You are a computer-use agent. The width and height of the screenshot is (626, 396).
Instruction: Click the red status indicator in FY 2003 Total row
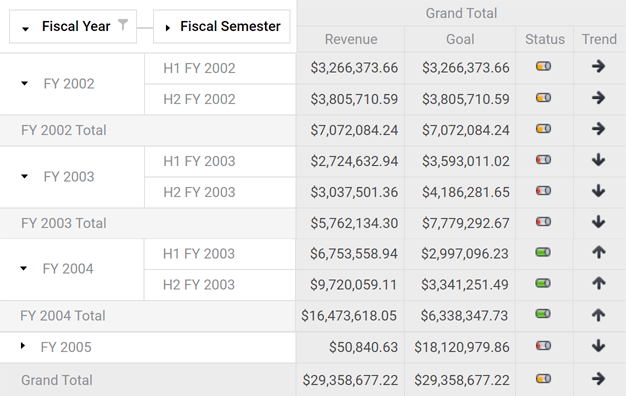(x=543, y=222)
